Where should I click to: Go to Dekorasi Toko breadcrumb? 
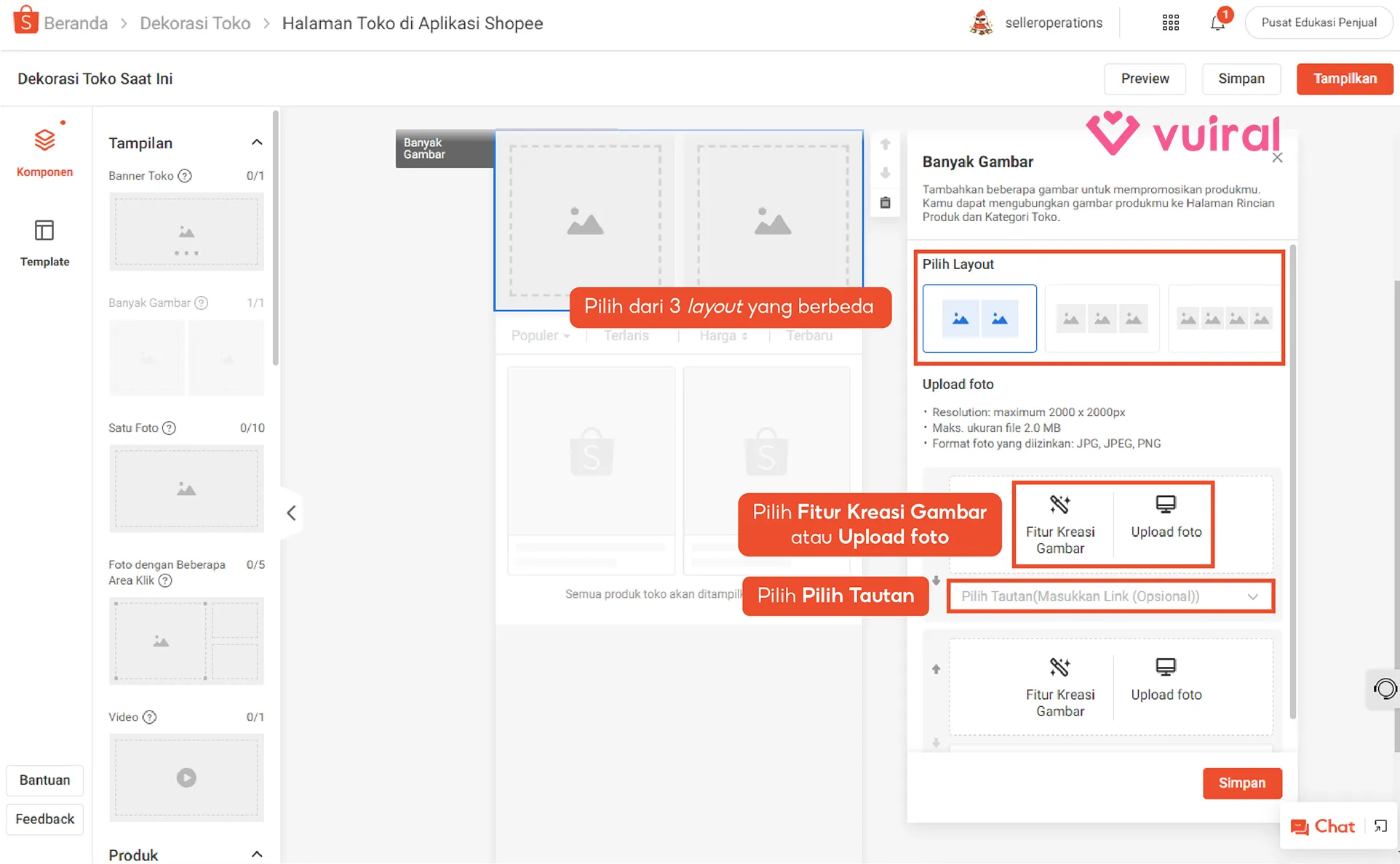[195, 23]
